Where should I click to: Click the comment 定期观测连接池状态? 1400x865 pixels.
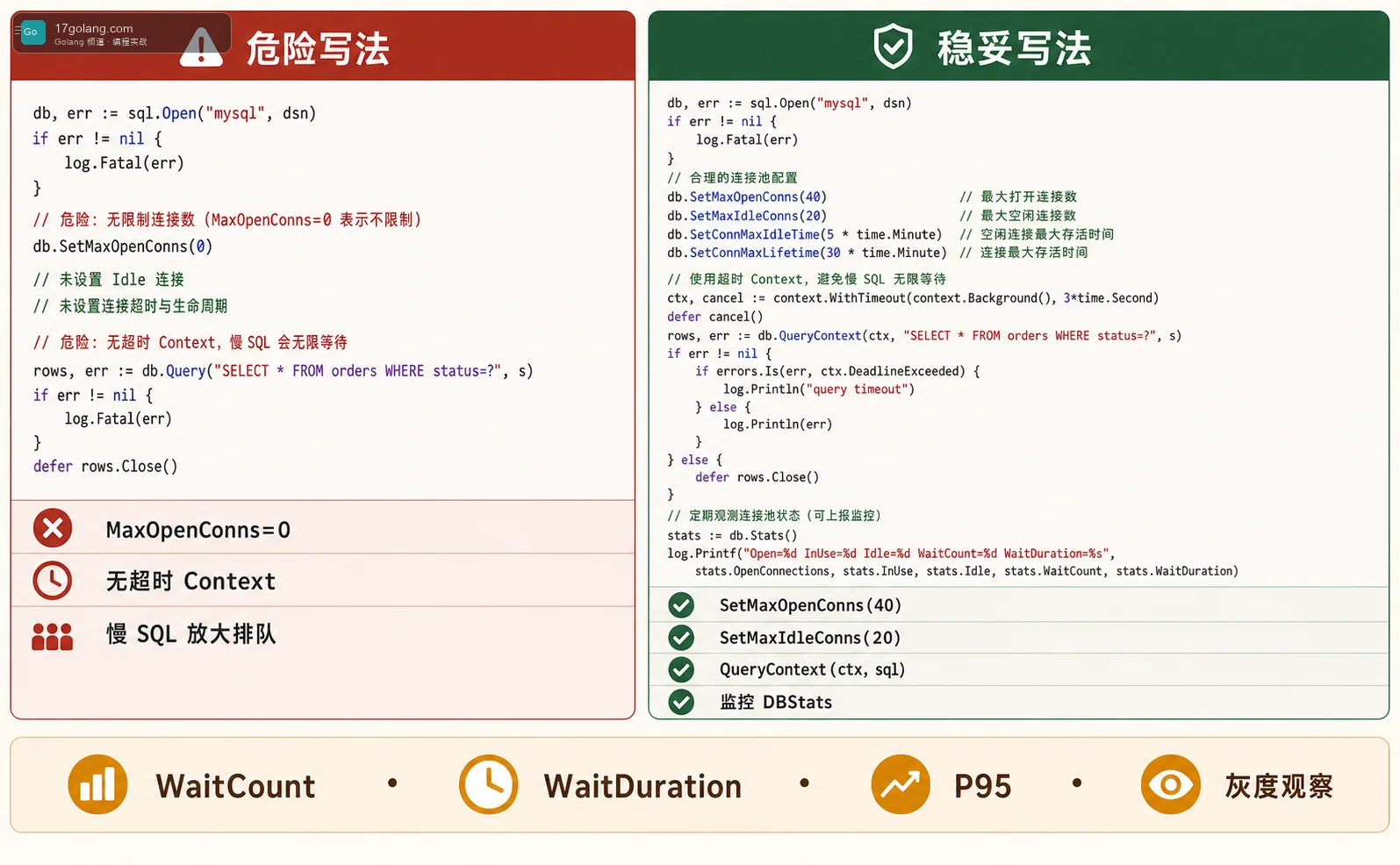pos(774,516)
